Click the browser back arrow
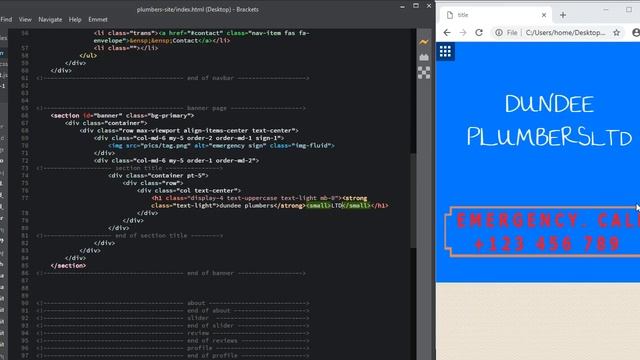 point(447,33)
